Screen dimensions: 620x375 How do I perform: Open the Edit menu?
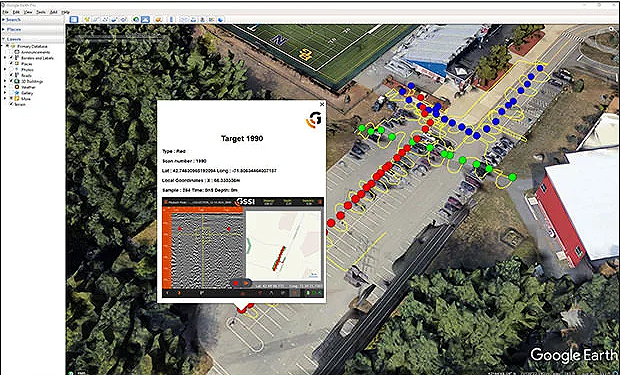point(17,12)
